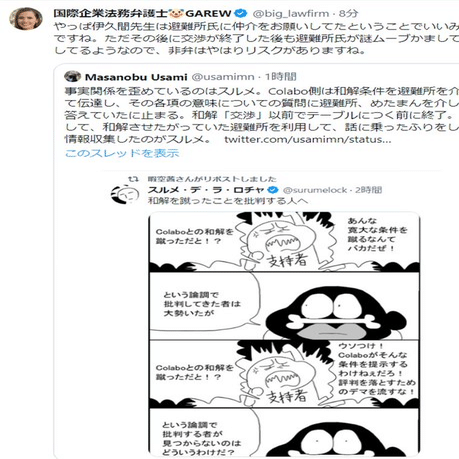Image resolution: width=459 pixels, height=459 pixels.
Task: Click the 1時間 timestamp
Action: (x=281, y=77)
